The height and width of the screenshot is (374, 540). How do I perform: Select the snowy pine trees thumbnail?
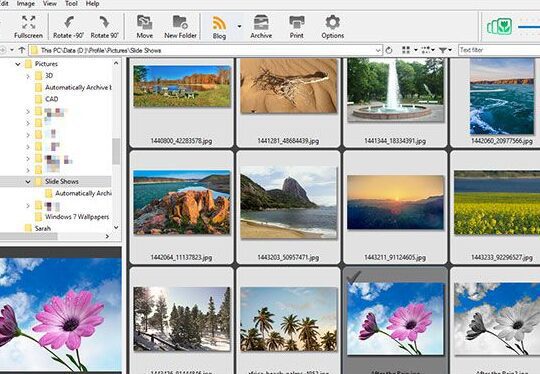(182, 319)
